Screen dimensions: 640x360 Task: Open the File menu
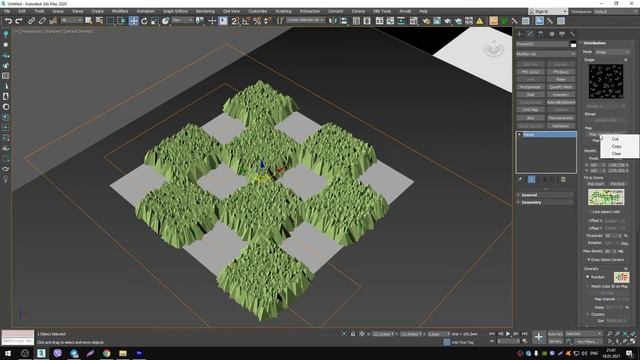click(7, 11)
